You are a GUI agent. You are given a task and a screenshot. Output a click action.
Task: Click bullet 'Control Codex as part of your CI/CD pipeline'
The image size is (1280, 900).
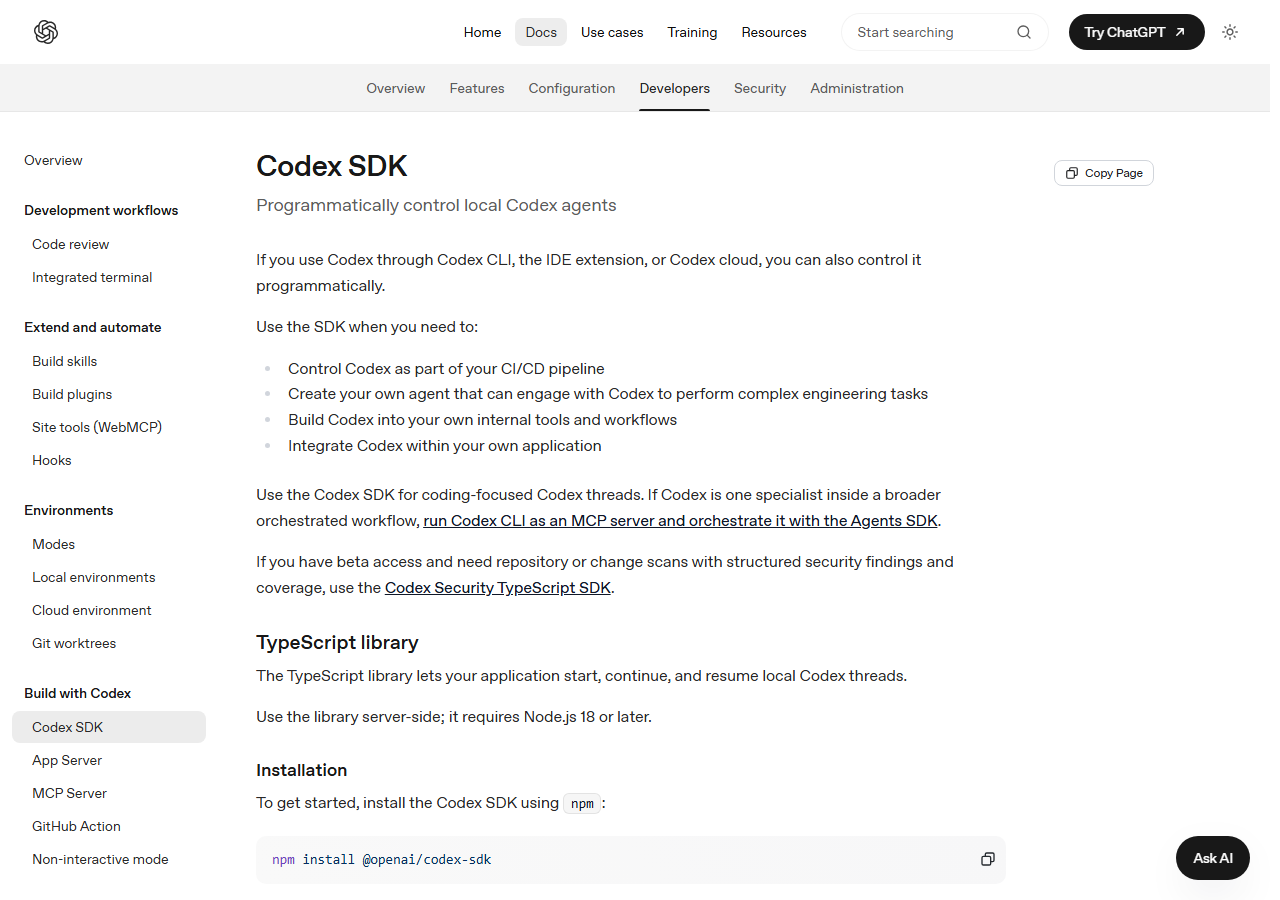(446, 368)
